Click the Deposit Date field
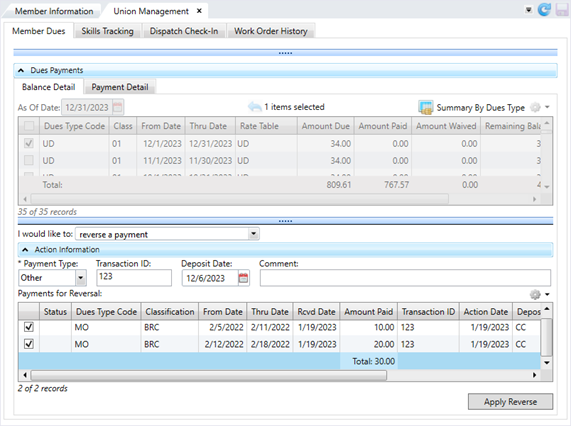Screen dimensions: 571x426 210,279
